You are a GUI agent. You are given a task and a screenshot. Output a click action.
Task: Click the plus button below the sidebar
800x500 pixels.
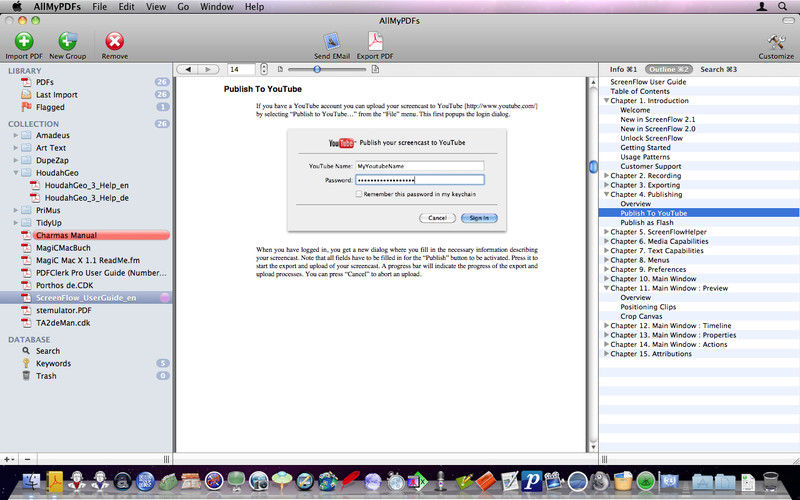(x=8, y=459)
